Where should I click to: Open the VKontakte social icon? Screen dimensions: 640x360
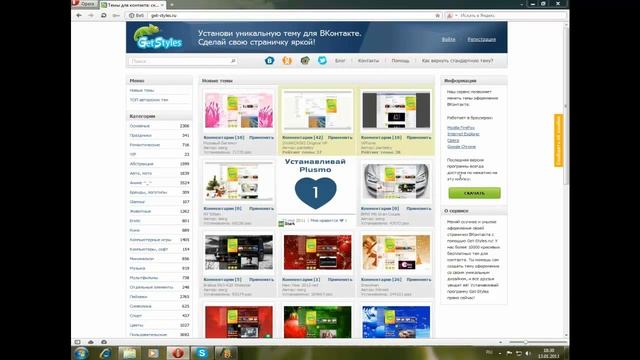pyautogui.click(x=269, y=61)
